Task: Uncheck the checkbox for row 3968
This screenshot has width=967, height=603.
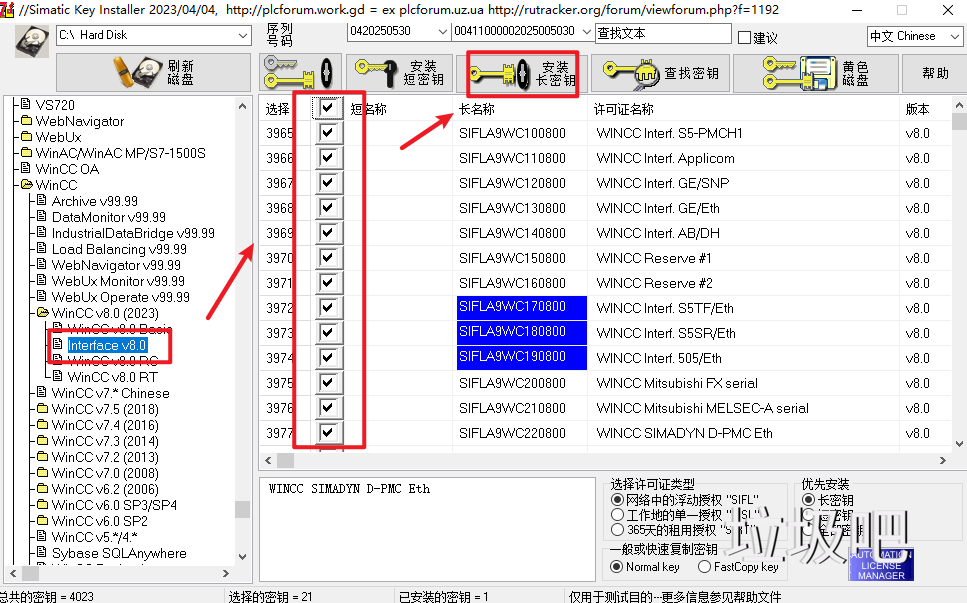Action: click(327, 208)
